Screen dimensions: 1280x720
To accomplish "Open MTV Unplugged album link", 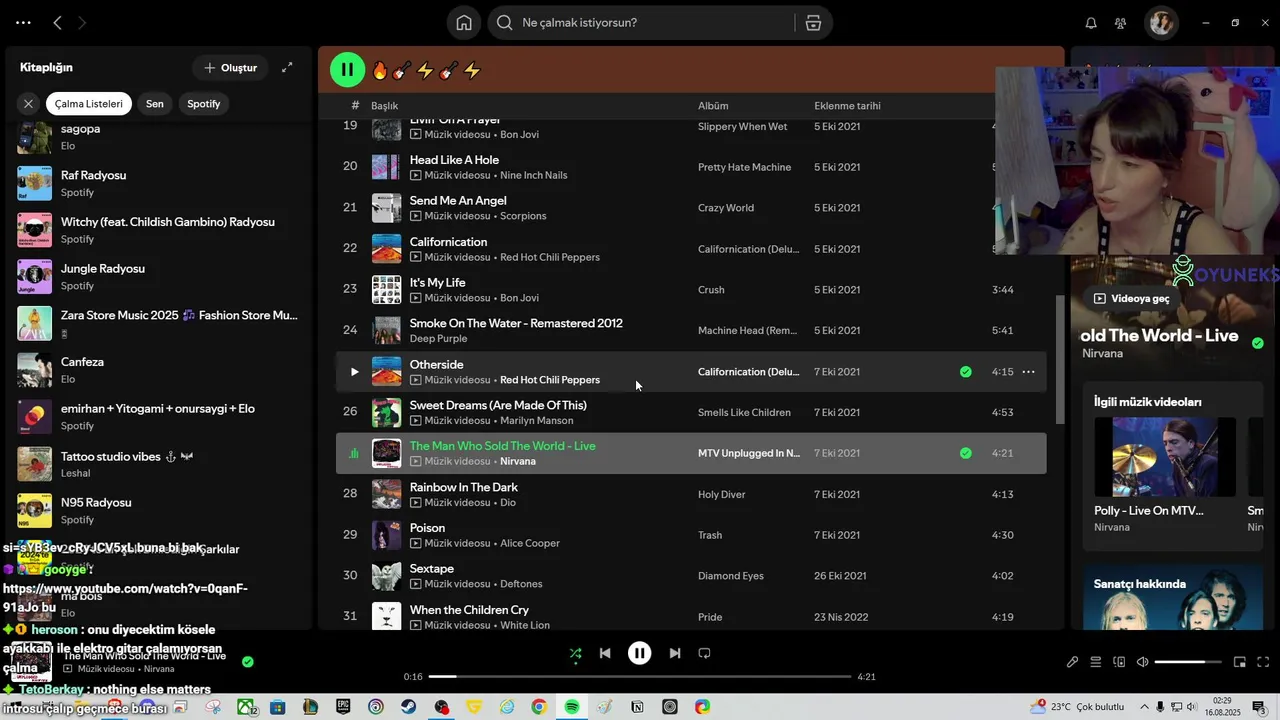I will (x=749, y=454).
